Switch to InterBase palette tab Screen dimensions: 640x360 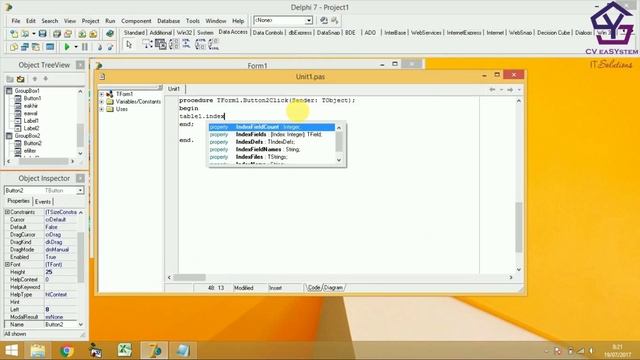[x=395, y=33]
